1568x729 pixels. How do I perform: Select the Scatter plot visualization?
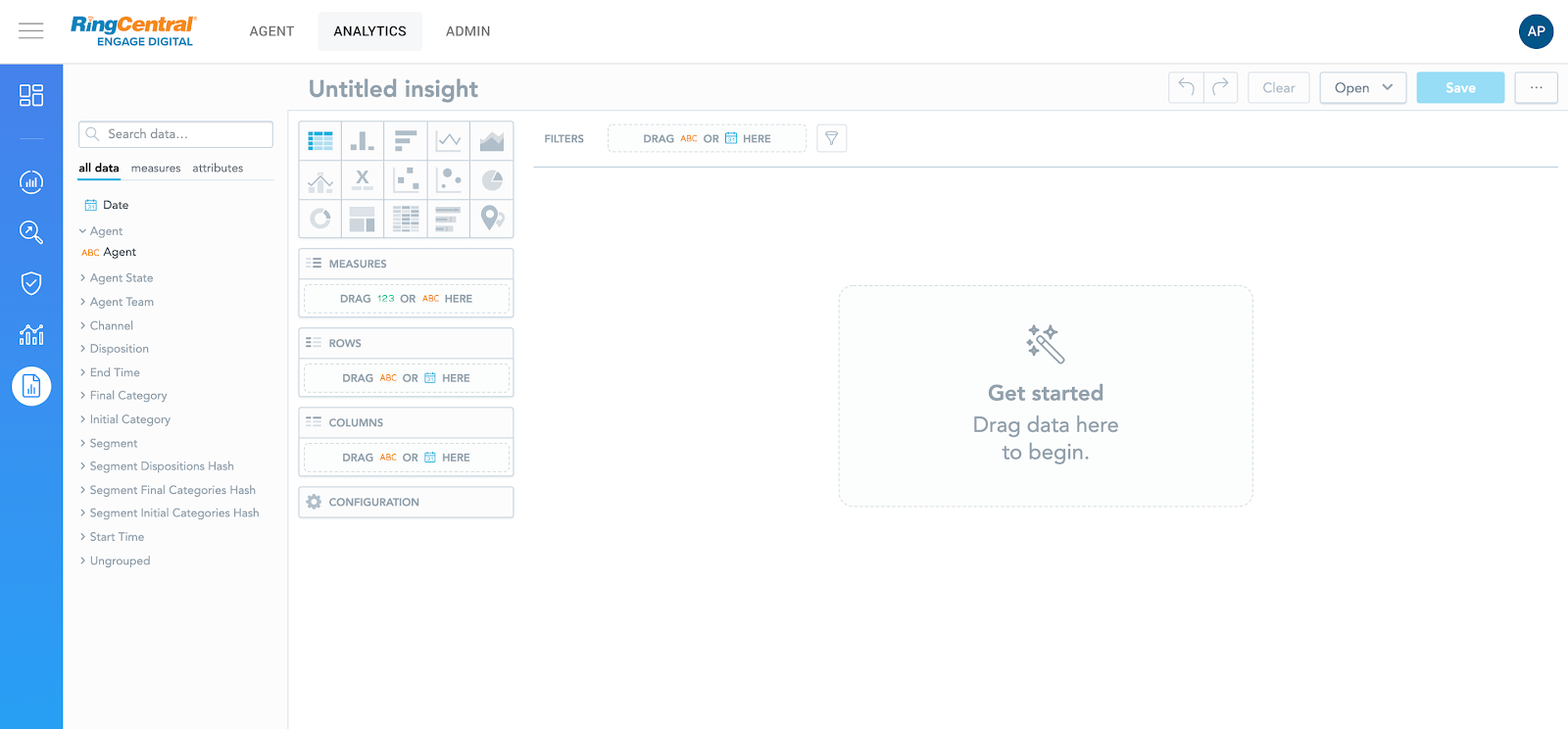406,180
